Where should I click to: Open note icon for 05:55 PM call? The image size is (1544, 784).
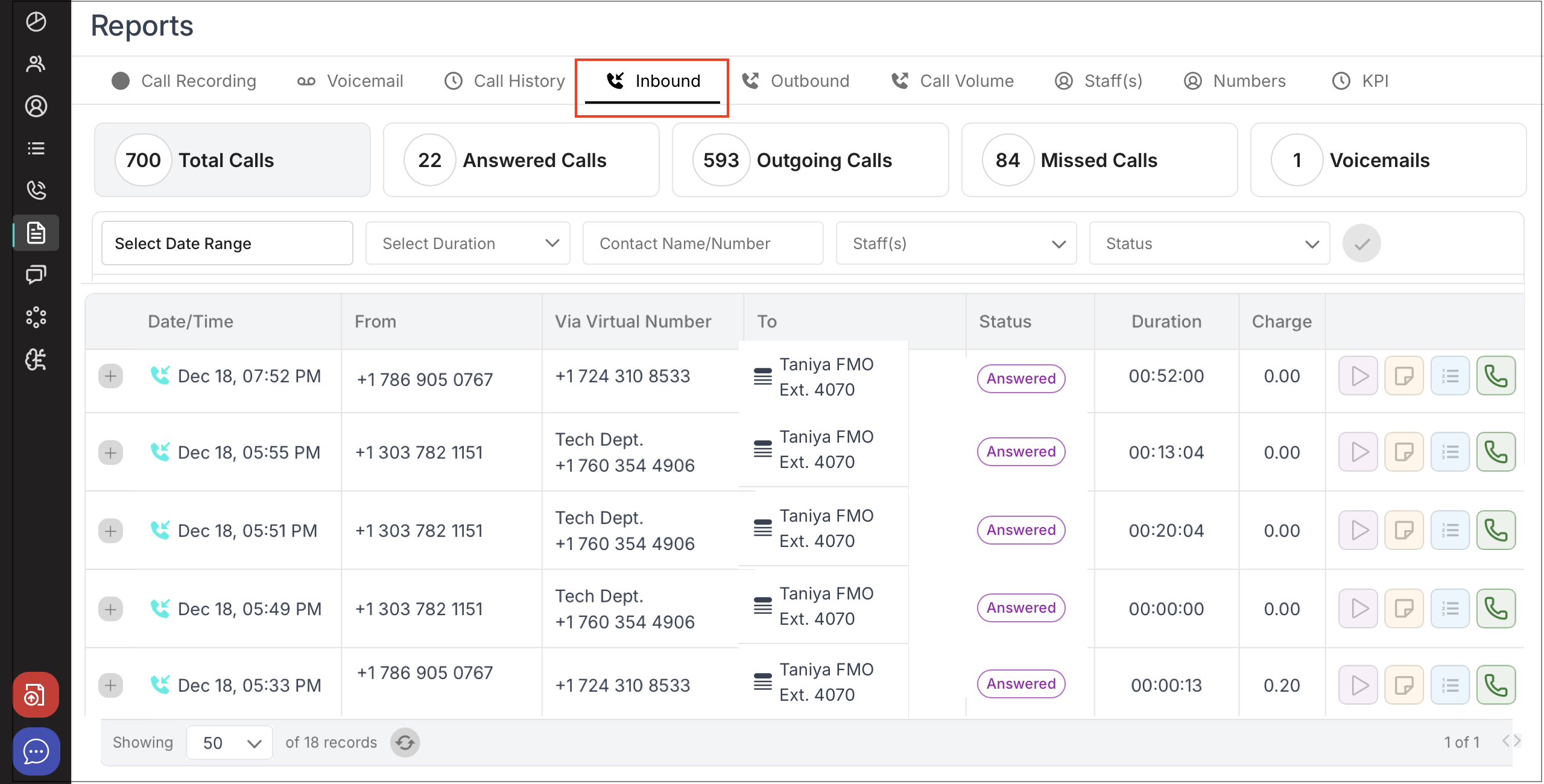[x=1404, y=452]
